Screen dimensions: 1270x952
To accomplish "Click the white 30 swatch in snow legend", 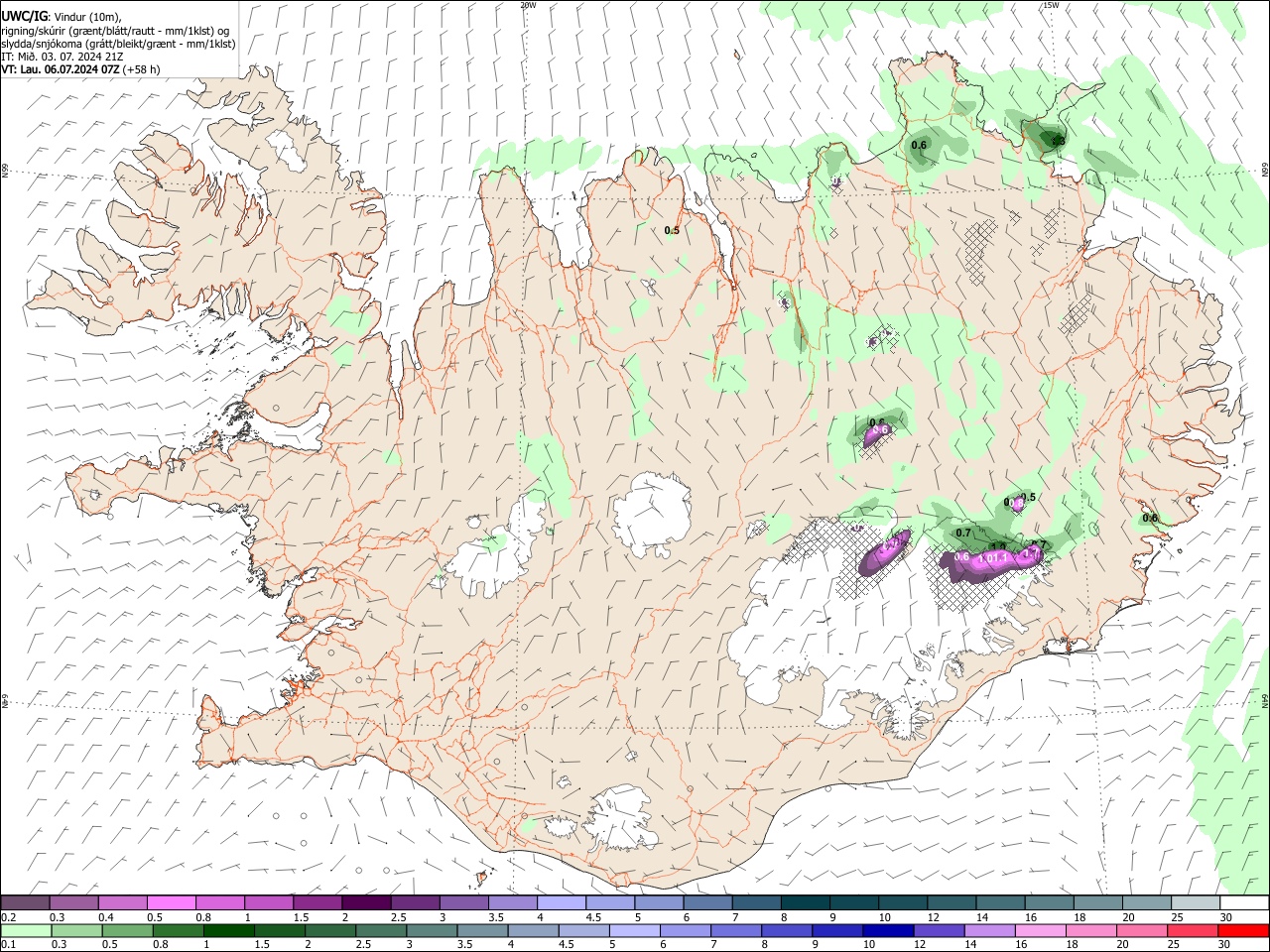I will tap(1243, 903).
